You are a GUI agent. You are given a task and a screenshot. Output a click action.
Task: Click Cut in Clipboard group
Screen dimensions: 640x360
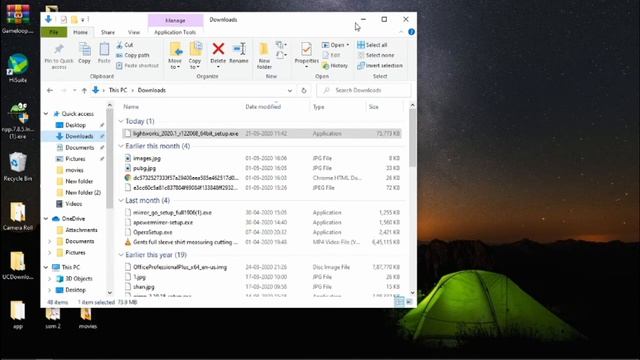[124, 45]
